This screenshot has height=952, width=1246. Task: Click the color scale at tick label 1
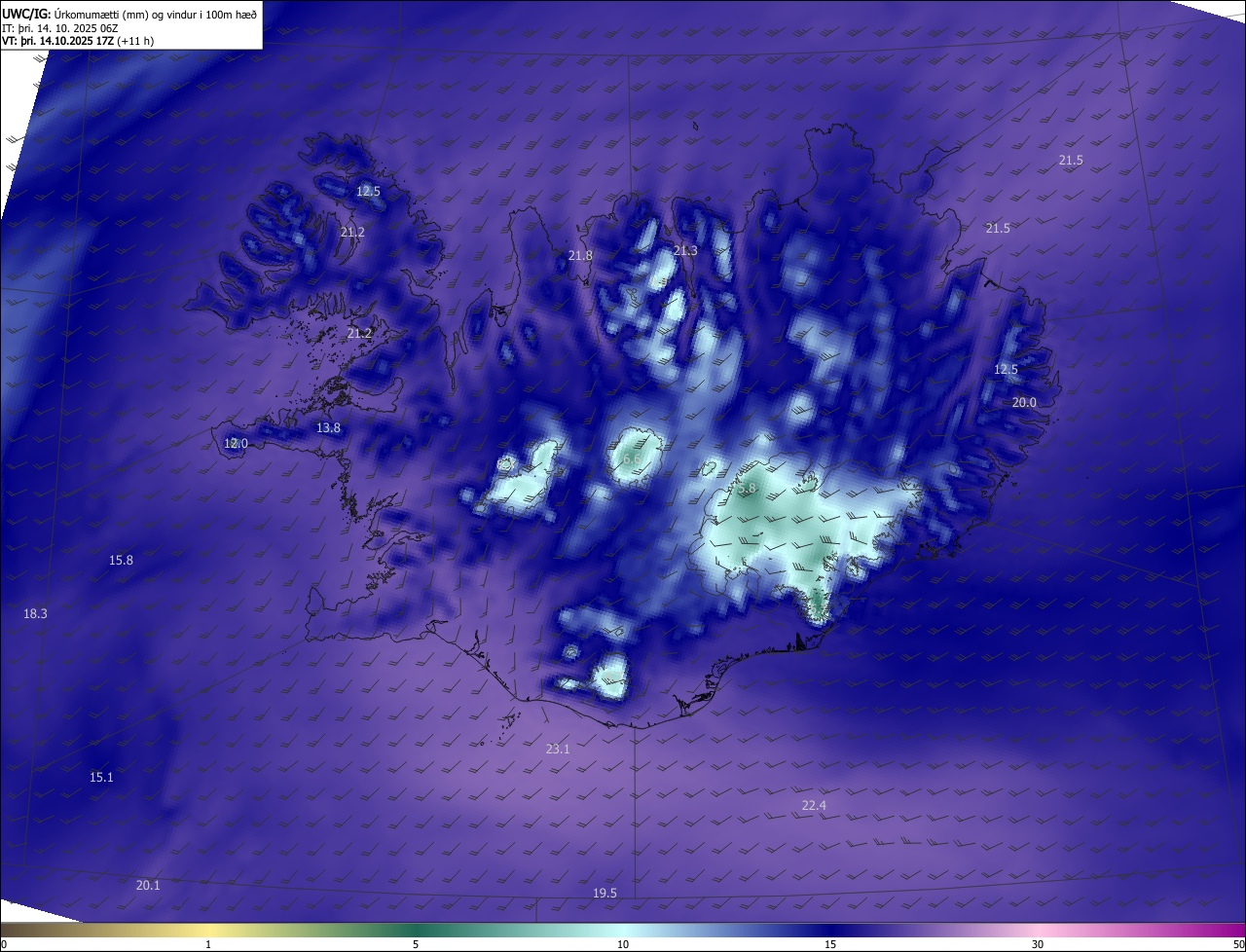pos(208,944)
